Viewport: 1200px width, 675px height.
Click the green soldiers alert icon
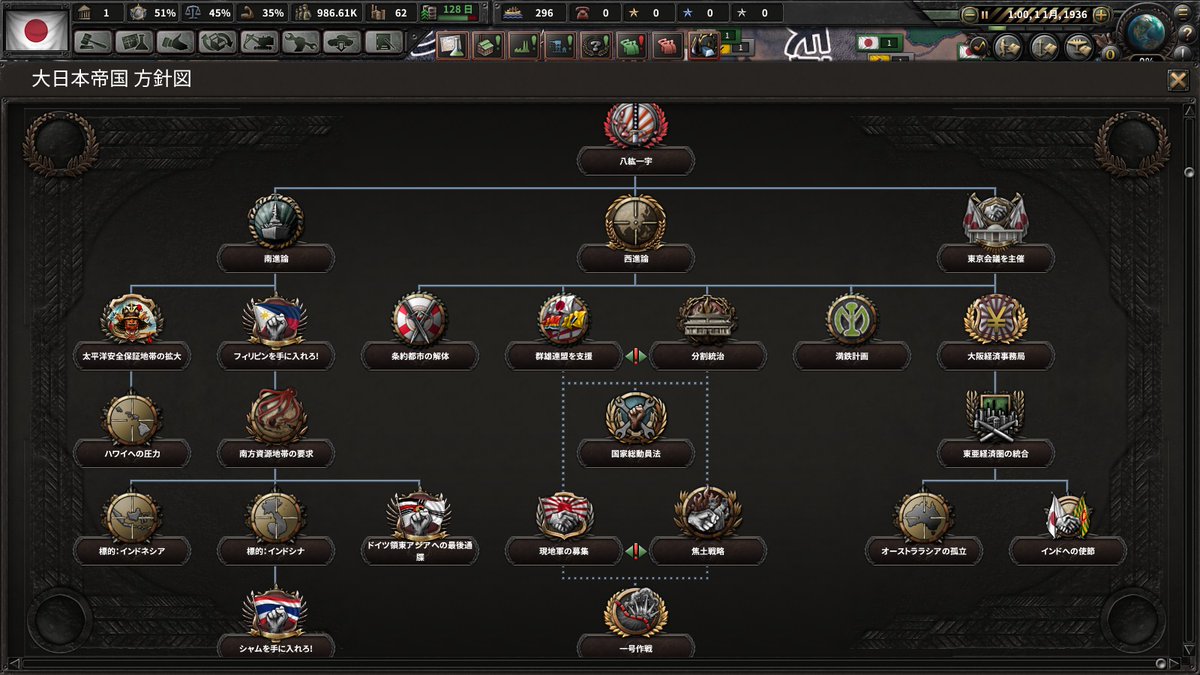tap(631, 45)
